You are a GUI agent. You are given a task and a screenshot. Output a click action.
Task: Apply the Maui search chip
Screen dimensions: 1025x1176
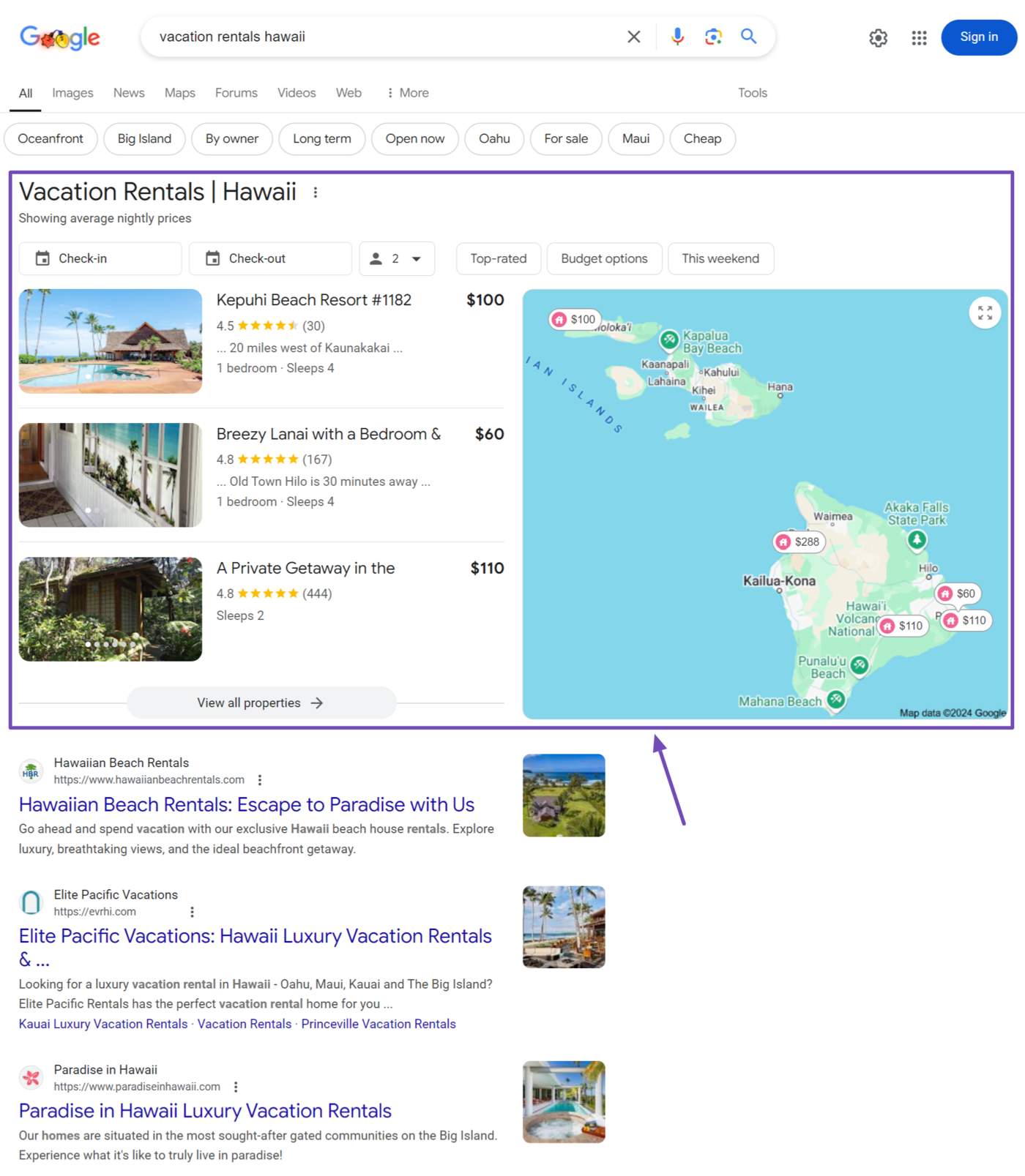tap(635, 139)
